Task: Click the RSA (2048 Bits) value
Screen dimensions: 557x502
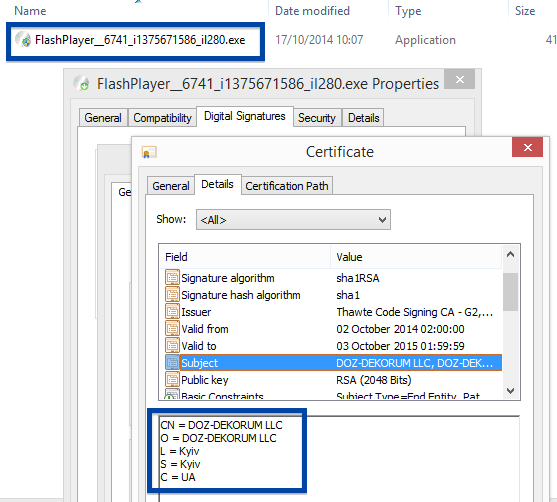Action: coord(374,380)
